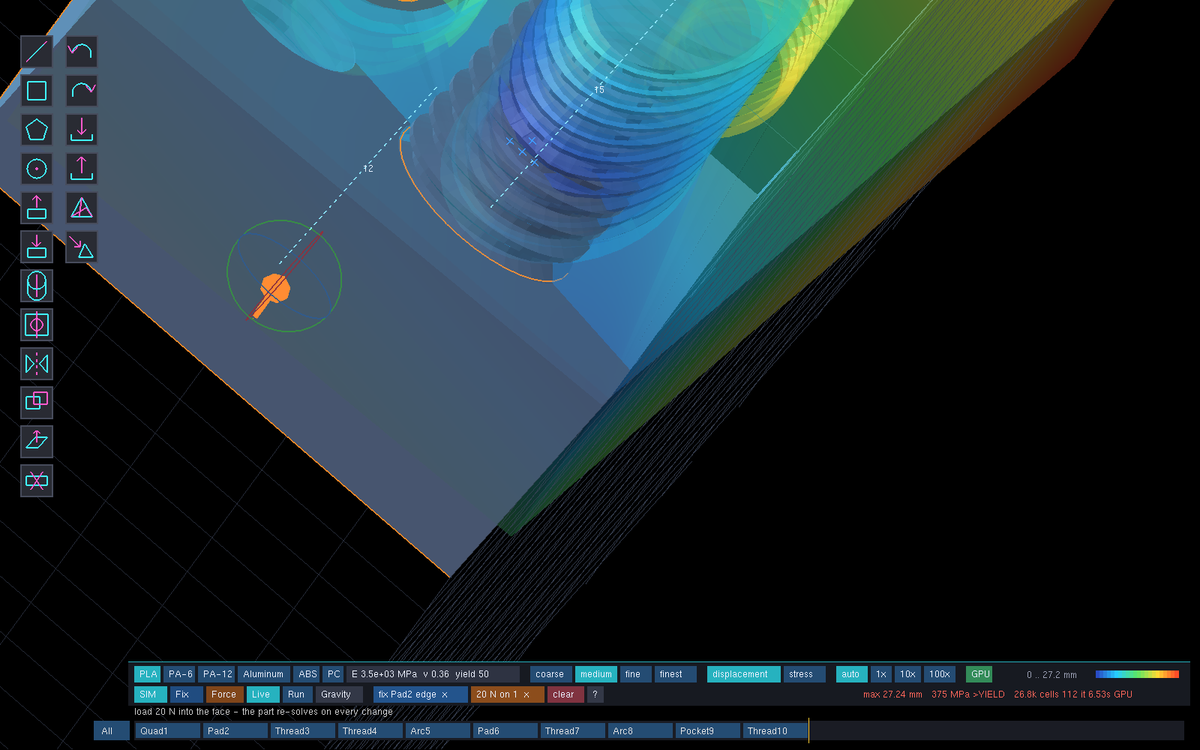Screen dimensions: 1200x750
Task: Select the boolean overlapping-squares tool
Action: pos(37,403)
